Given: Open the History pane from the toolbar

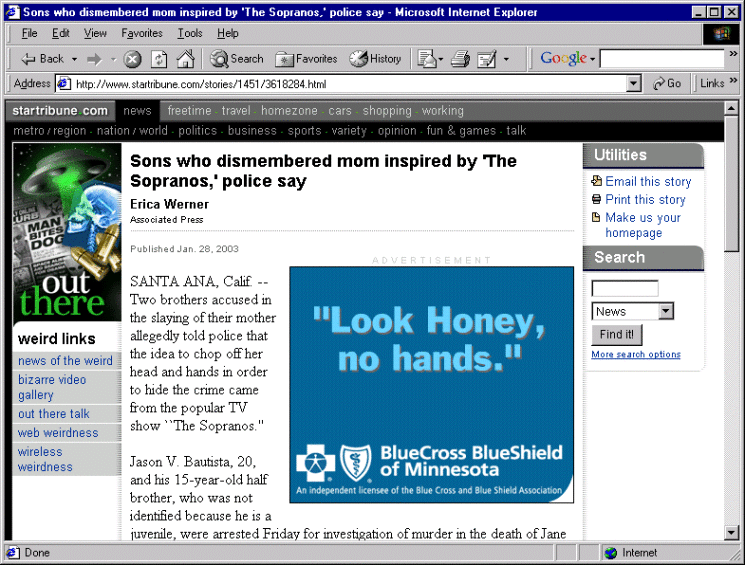Looking at the screenshot, I should point(375,59).
